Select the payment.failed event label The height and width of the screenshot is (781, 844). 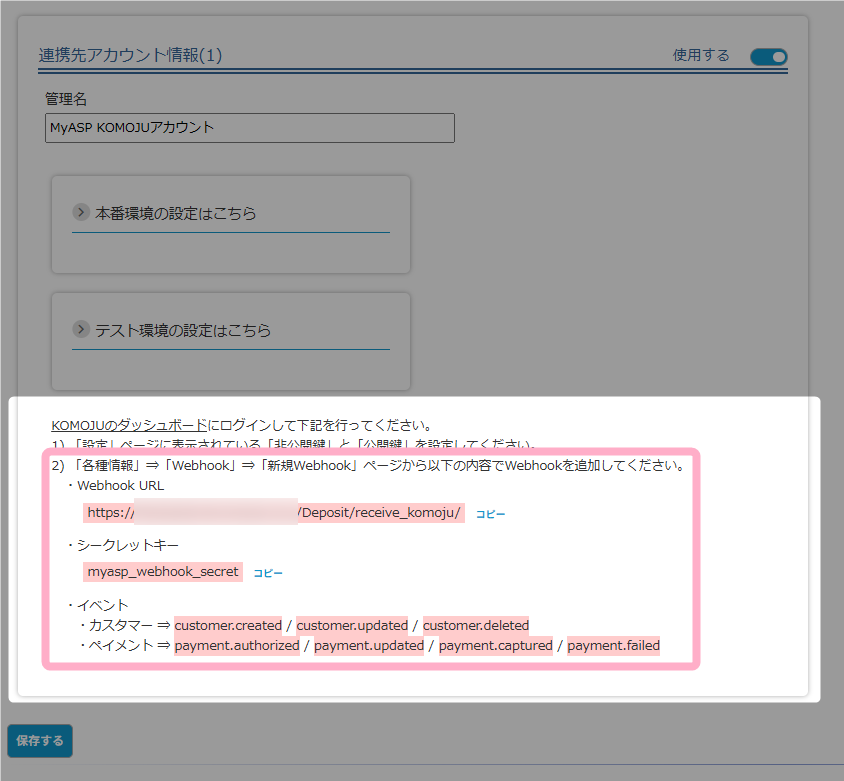point(613,646)
